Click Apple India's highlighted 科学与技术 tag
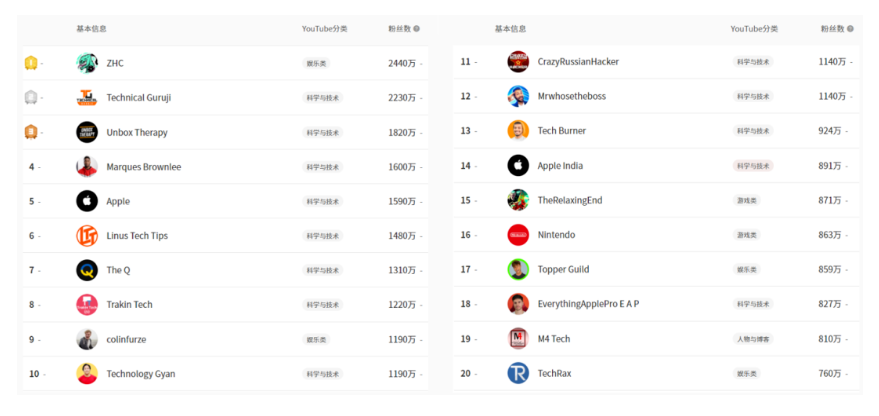This screenshot has width=879, height=416. pyautogui.click(x=753, y=165)
